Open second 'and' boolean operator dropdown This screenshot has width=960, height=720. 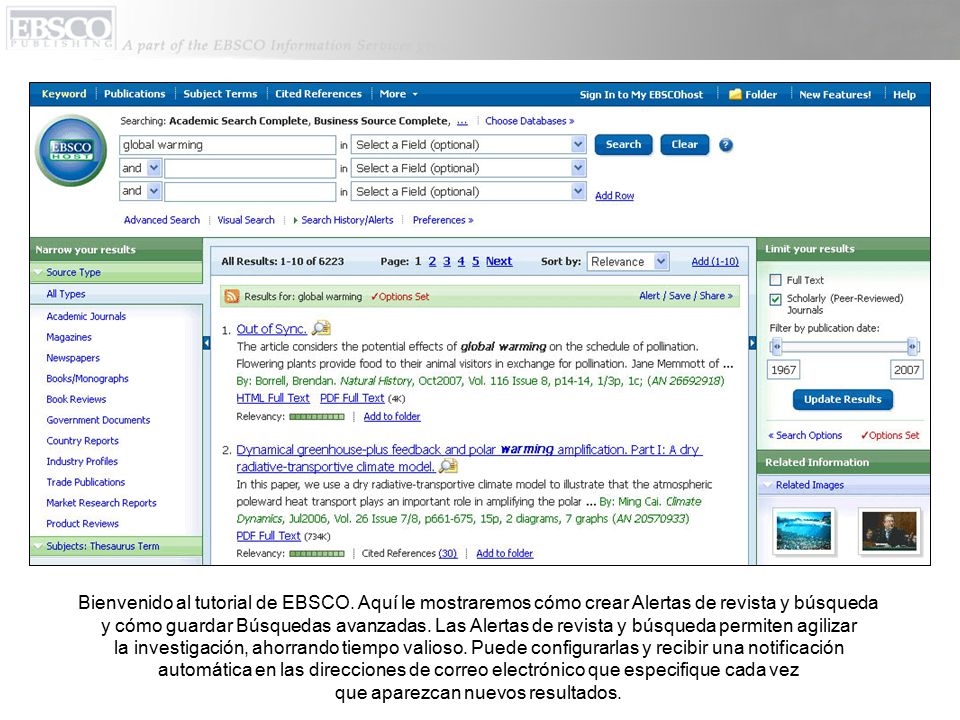(x=140, y=191)
